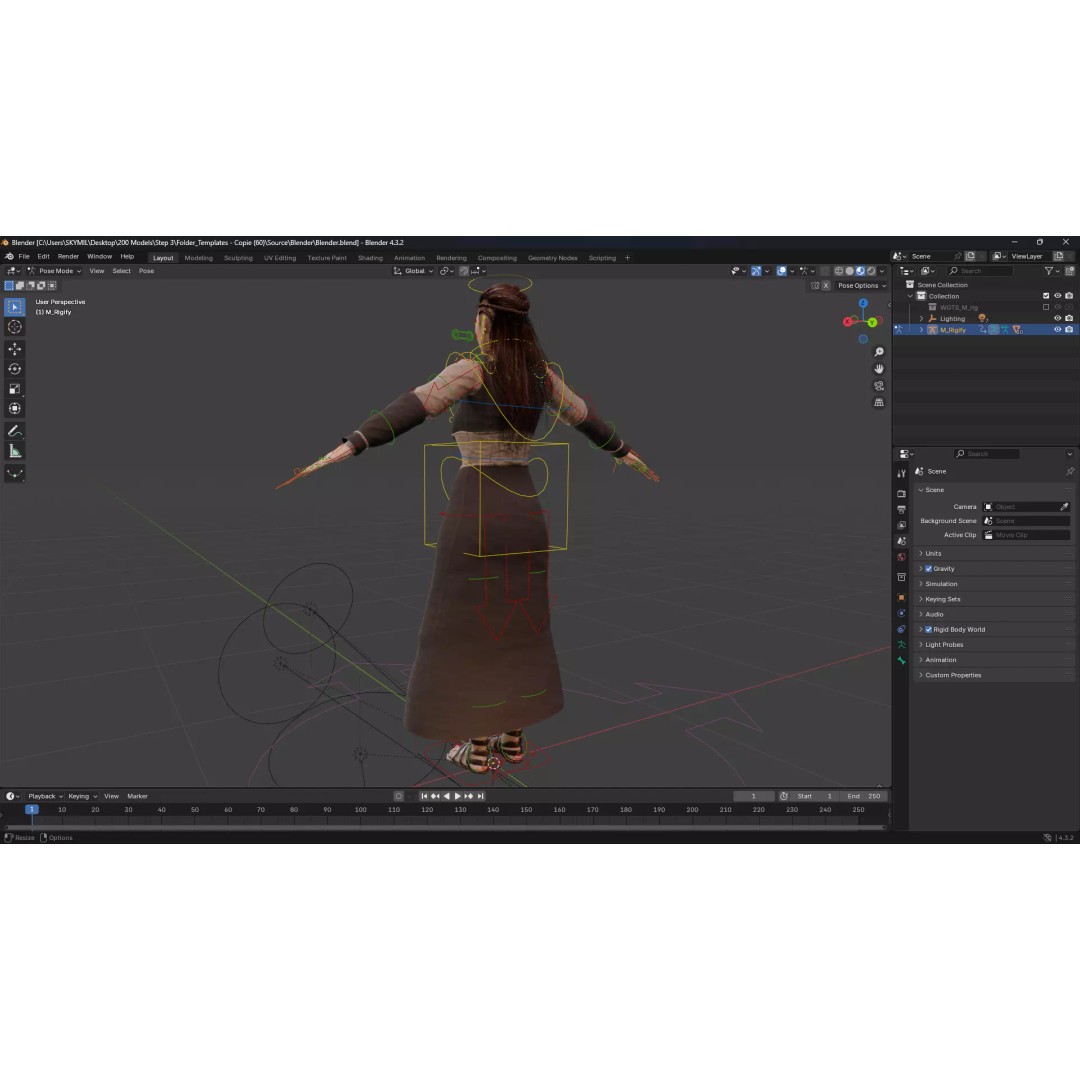Screen dimensions: 1080x1080
Task: Open the Tool properties tab
Action: click(901, 474)
